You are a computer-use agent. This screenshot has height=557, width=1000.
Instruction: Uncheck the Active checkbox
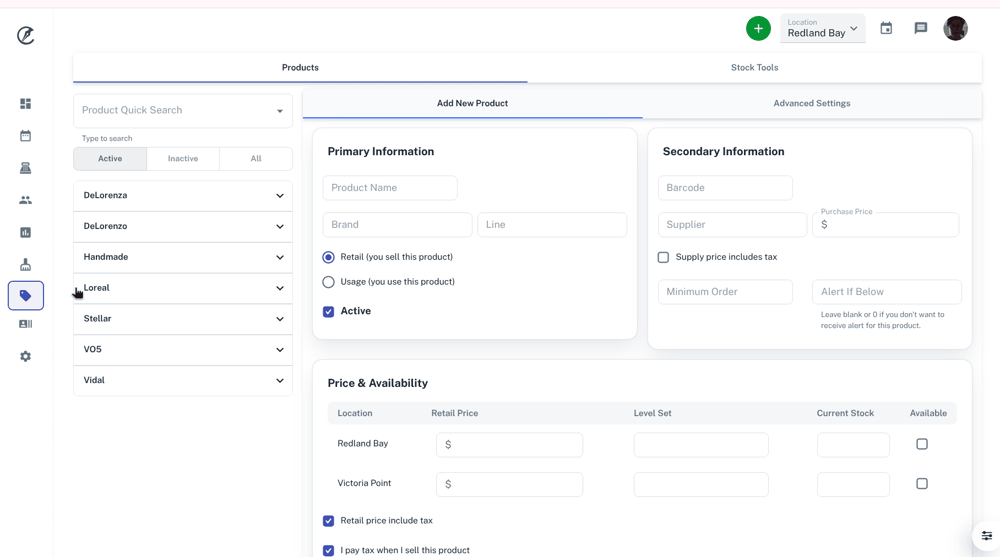point(328,312)
